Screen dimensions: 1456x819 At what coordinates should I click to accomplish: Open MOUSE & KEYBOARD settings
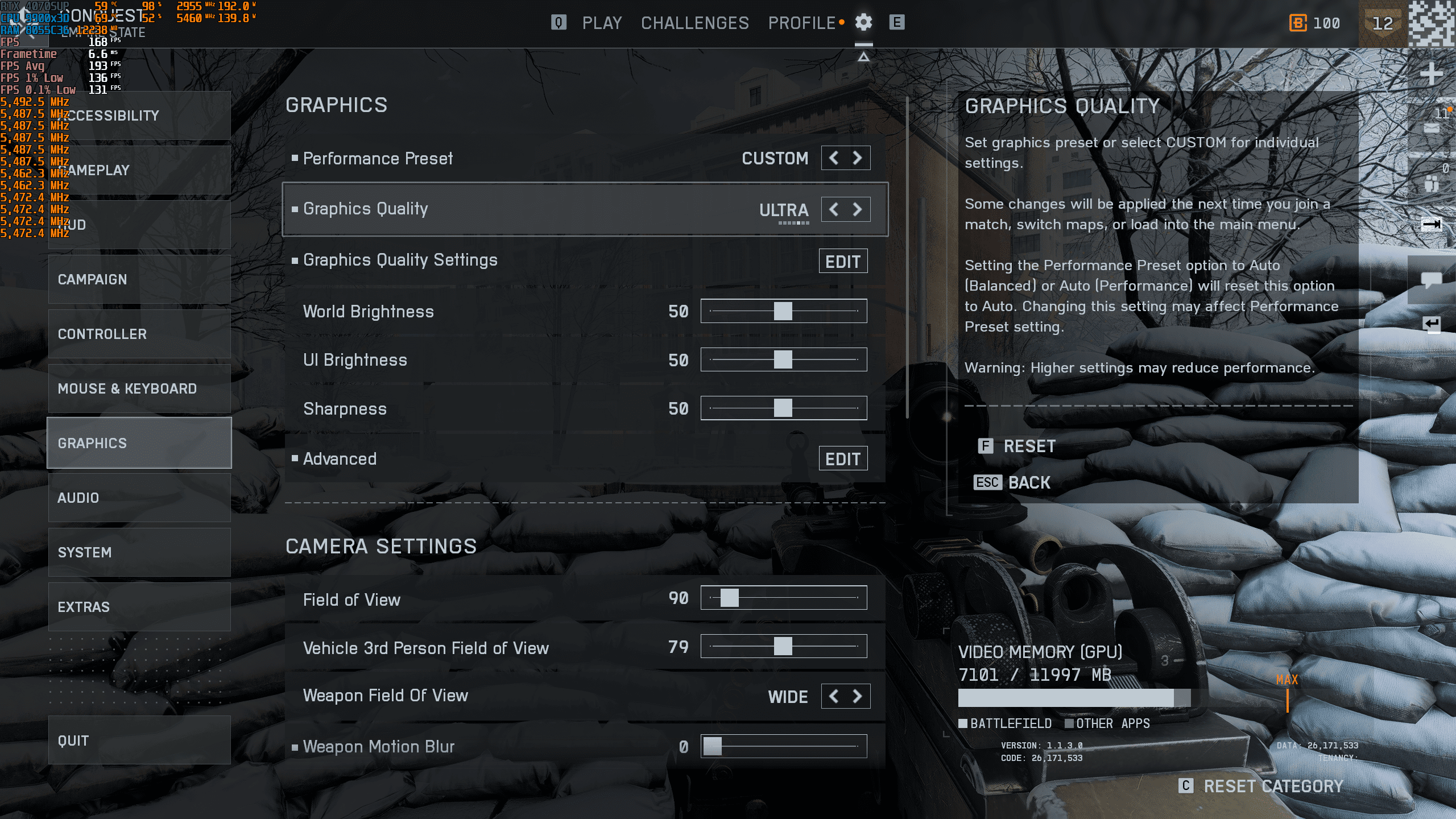tap(139, 388)
